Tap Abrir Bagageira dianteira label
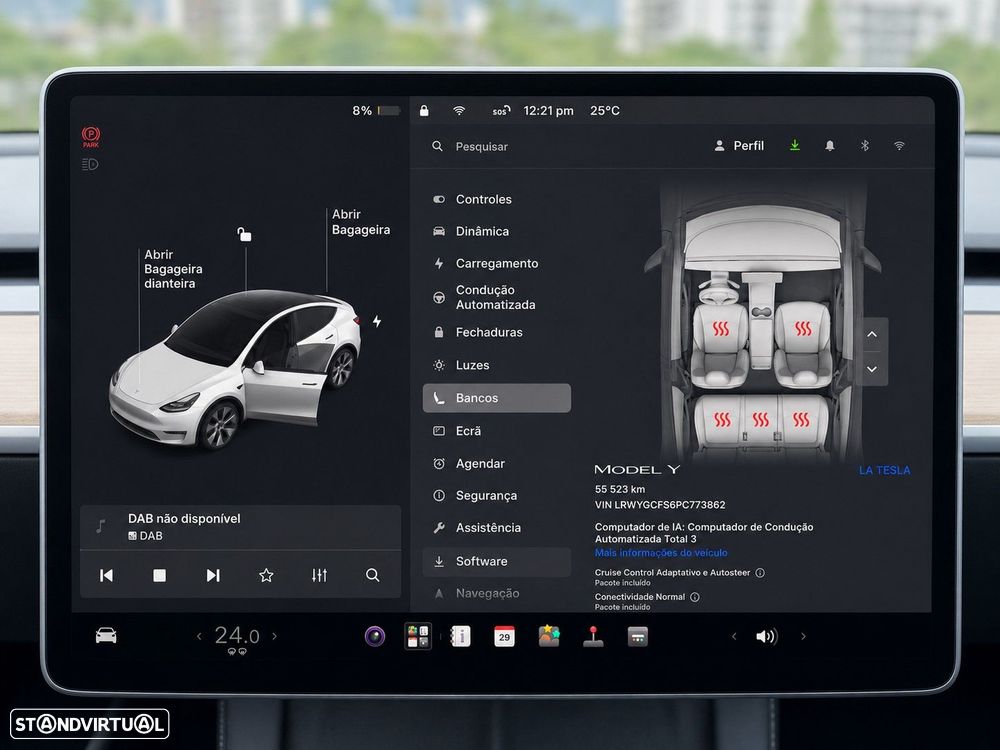1000x750 pixels. tap(173, 268)
